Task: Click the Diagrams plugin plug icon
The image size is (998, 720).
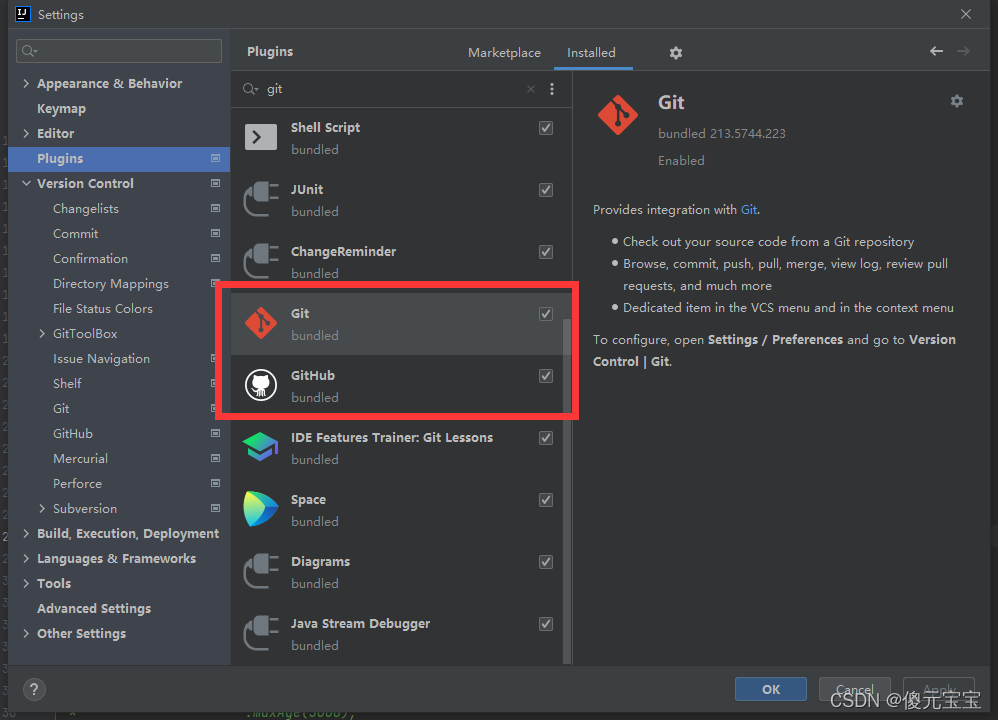Action: [261, 571]
